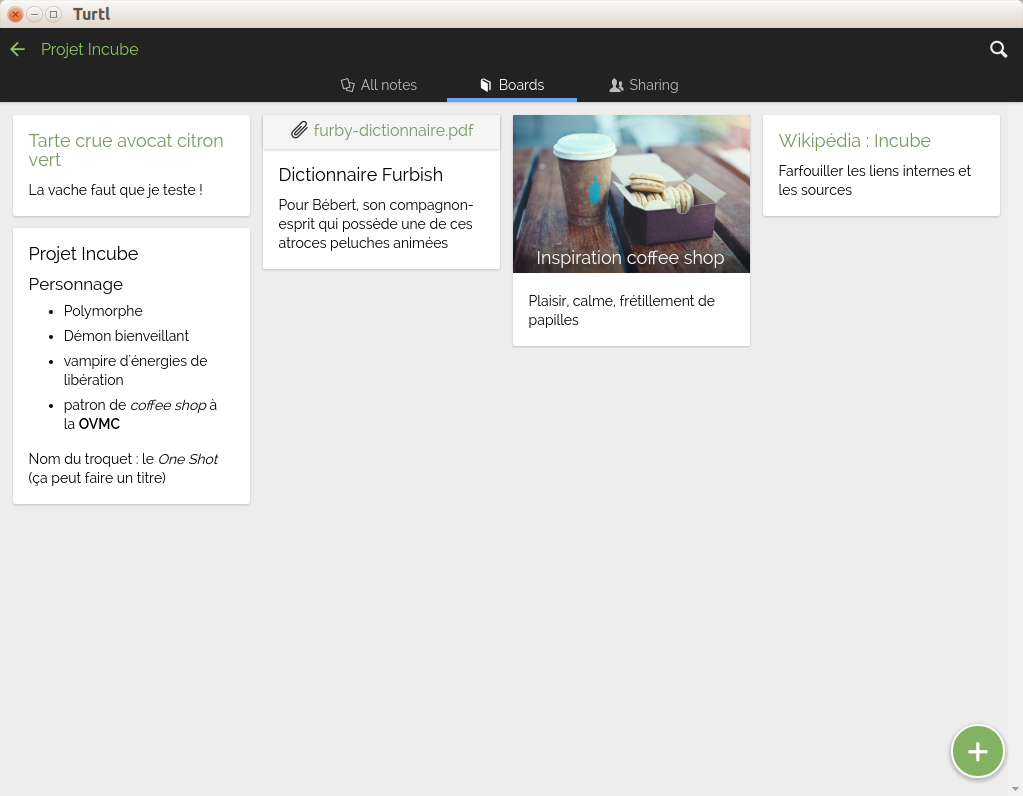The height and width of the screenshot is (796, 1023).
Task: Click the green add note button
Action: tap(977, 752)
